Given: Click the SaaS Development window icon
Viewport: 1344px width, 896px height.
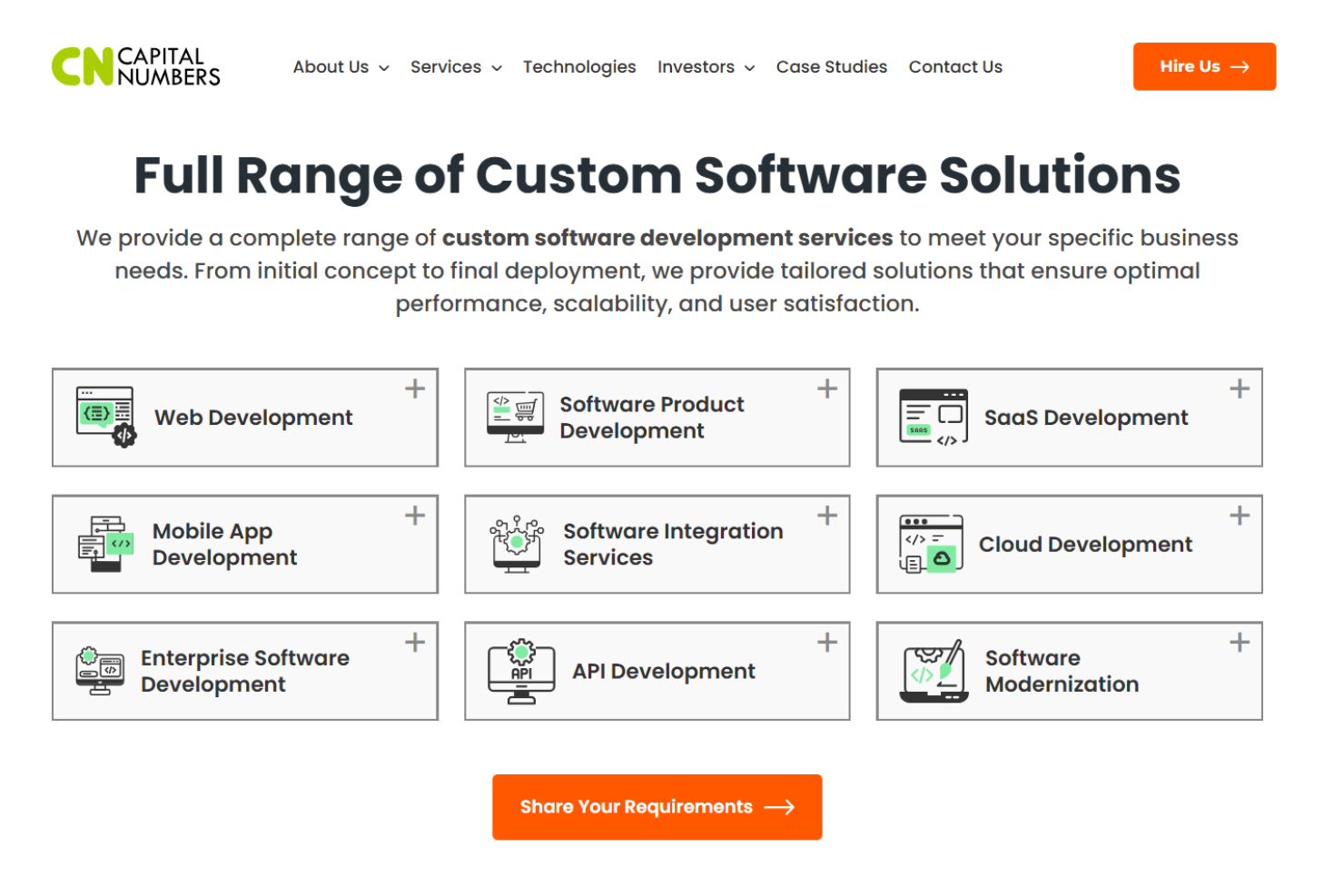Looking at the screenshot, I should click(933, 417).
